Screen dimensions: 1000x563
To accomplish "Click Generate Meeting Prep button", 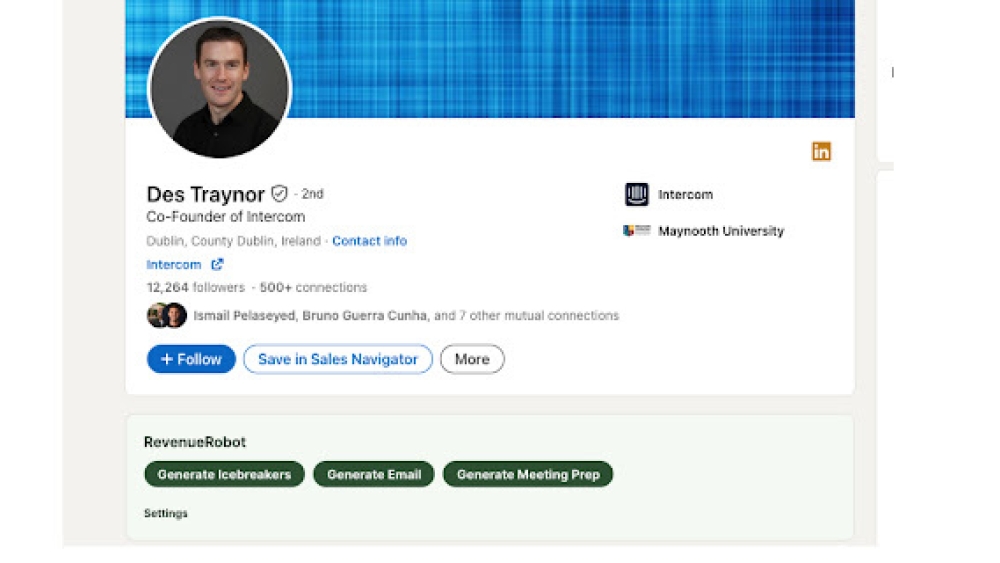I will coord(528,474).
